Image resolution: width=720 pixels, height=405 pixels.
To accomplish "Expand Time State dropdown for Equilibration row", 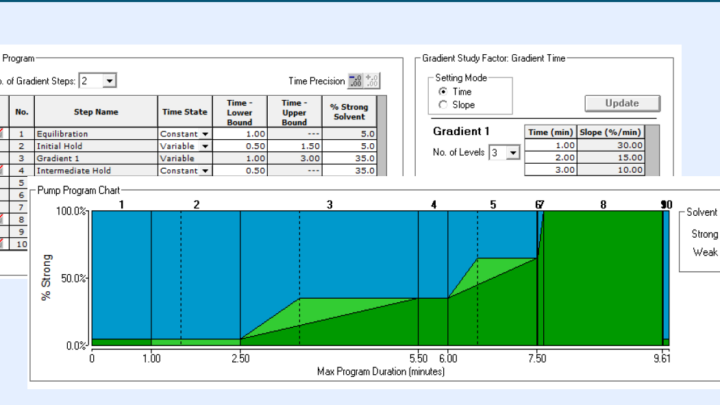I will 206,133.
